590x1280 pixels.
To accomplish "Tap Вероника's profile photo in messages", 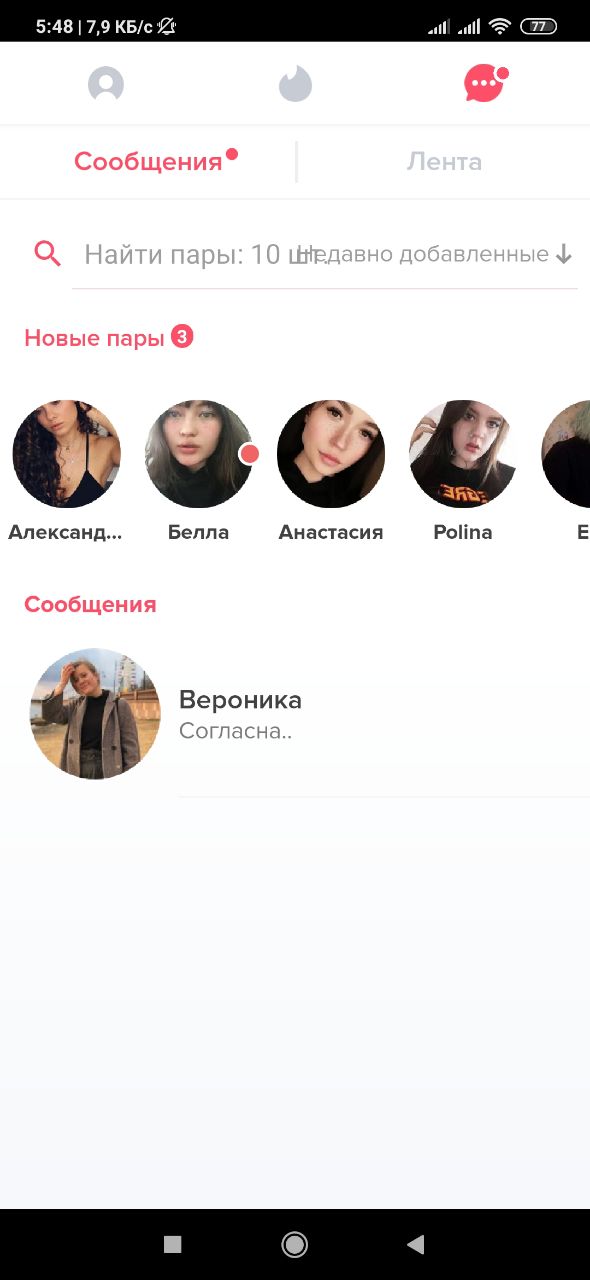I will pos(95,714).
